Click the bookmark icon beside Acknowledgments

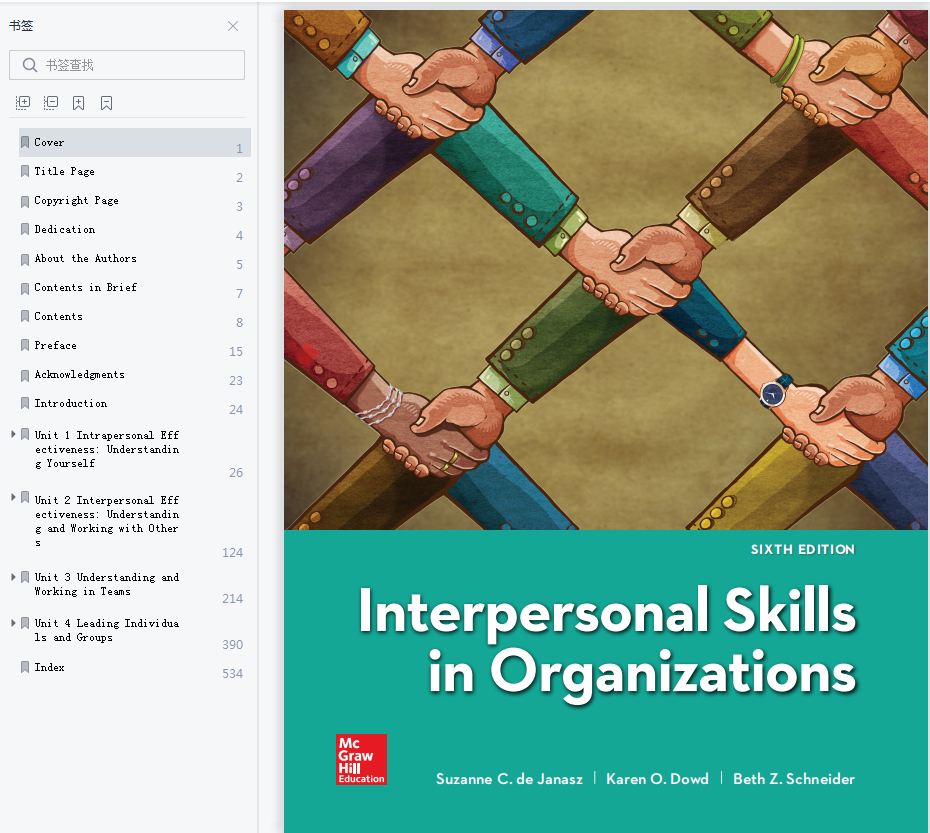tap(25, 376)
